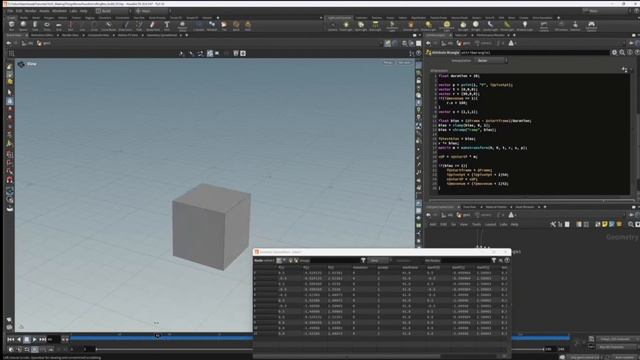Open the Attribute Wrangle parameter gear menu
The image size is (640, 360).
[614, 53]
